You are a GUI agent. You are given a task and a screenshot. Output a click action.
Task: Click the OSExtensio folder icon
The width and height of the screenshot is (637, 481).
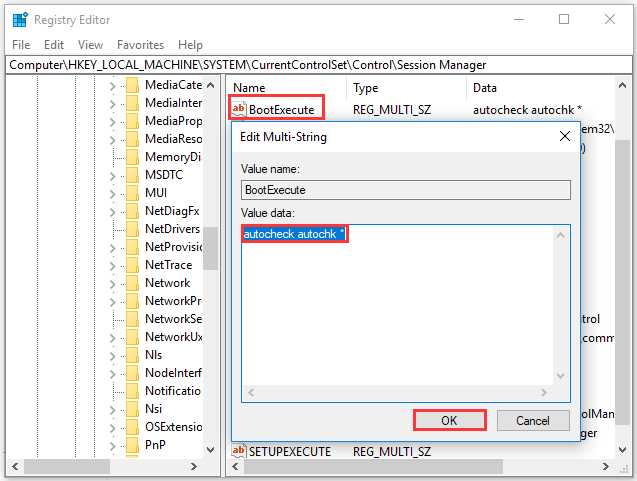tap(132, 427)
